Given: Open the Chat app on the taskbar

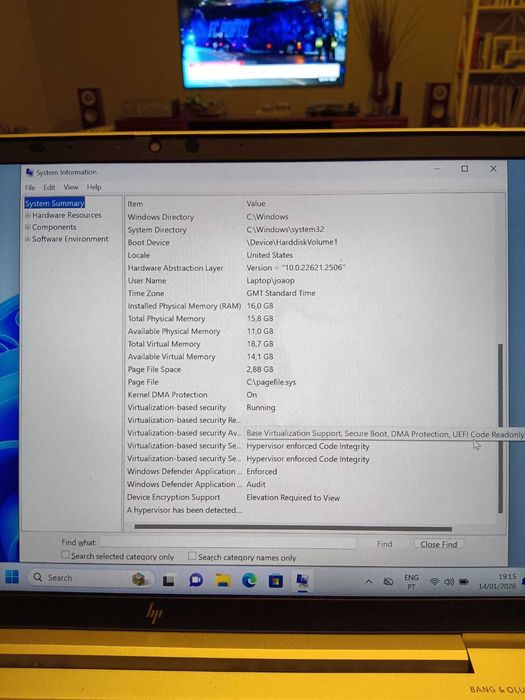Looking at the screenshot, I should 196,580.
